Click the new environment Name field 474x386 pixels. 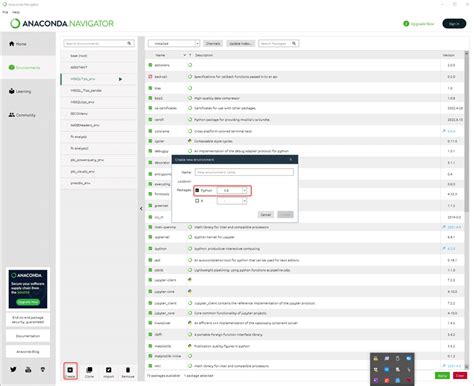coord(244,172)
